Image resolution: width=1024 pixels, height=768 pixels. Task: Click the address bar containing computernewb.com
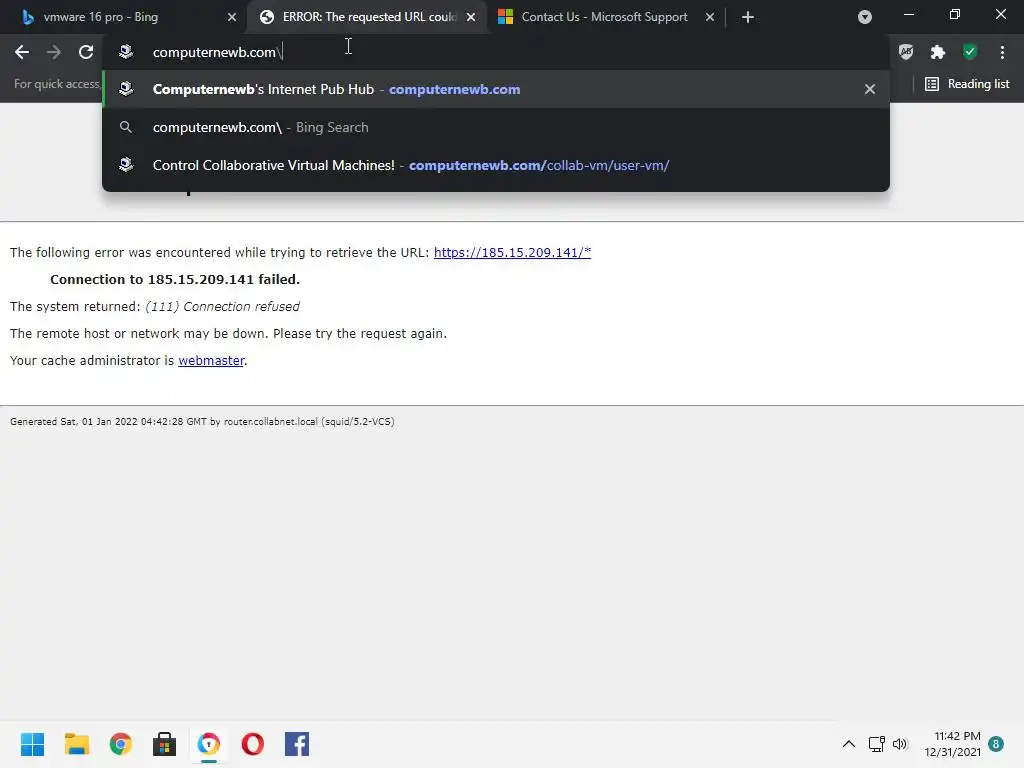496,52
